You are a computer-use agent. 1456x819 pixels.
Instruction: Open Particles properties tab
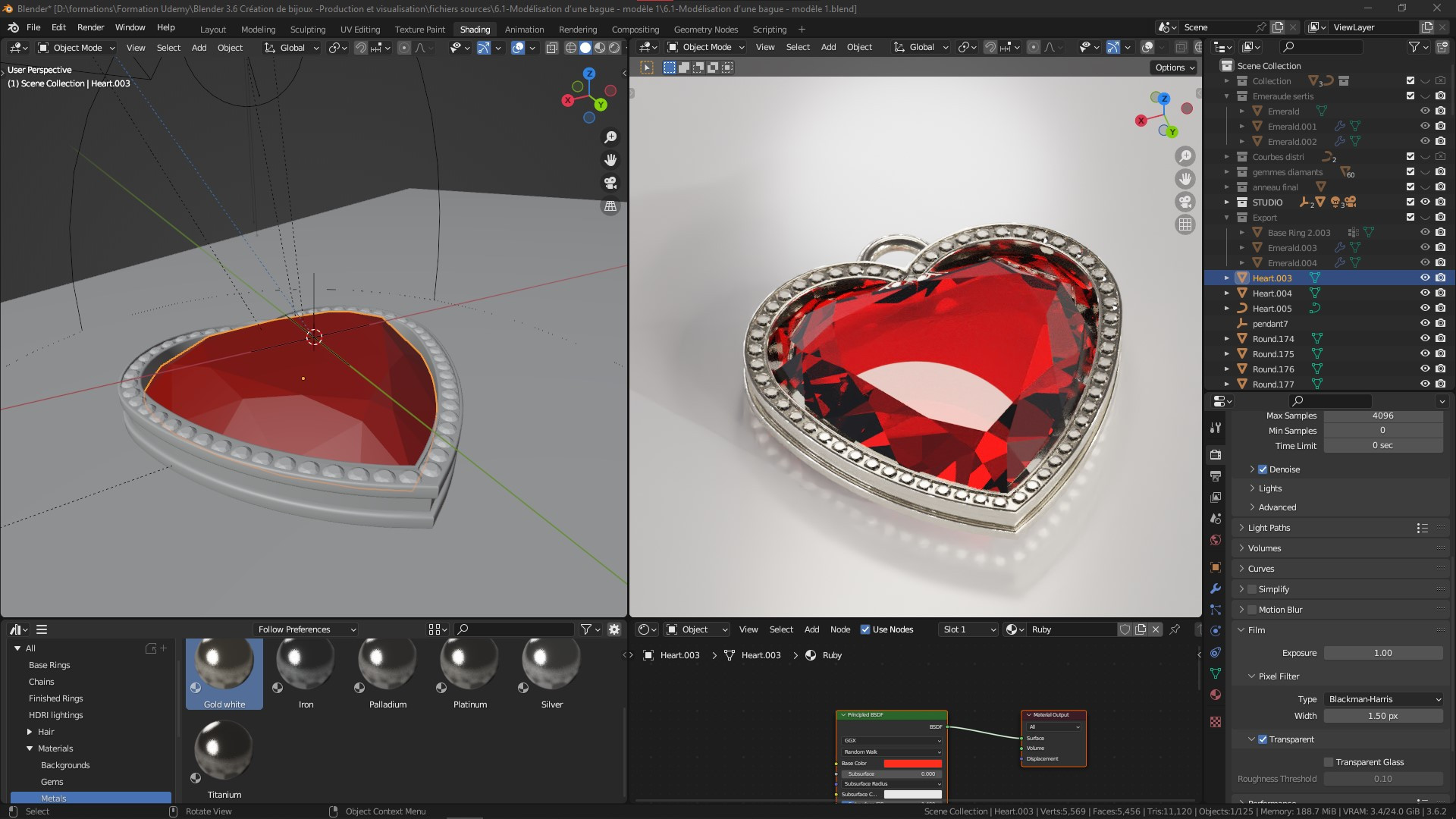pyautogui.click(x=1216, y=610)
